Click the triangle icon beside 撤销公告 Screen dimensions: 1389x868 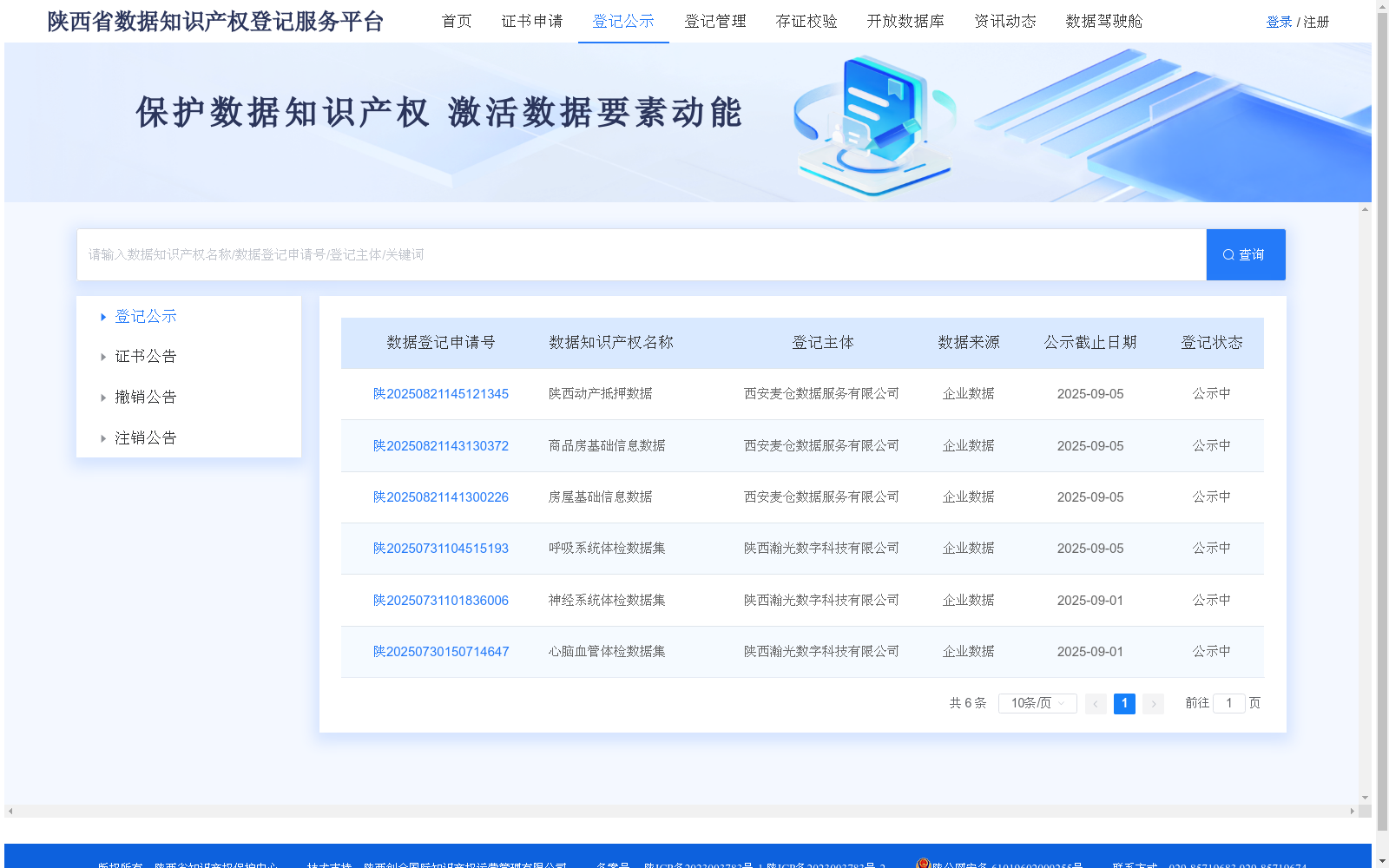pyautogui.click(x=103, y=397)
